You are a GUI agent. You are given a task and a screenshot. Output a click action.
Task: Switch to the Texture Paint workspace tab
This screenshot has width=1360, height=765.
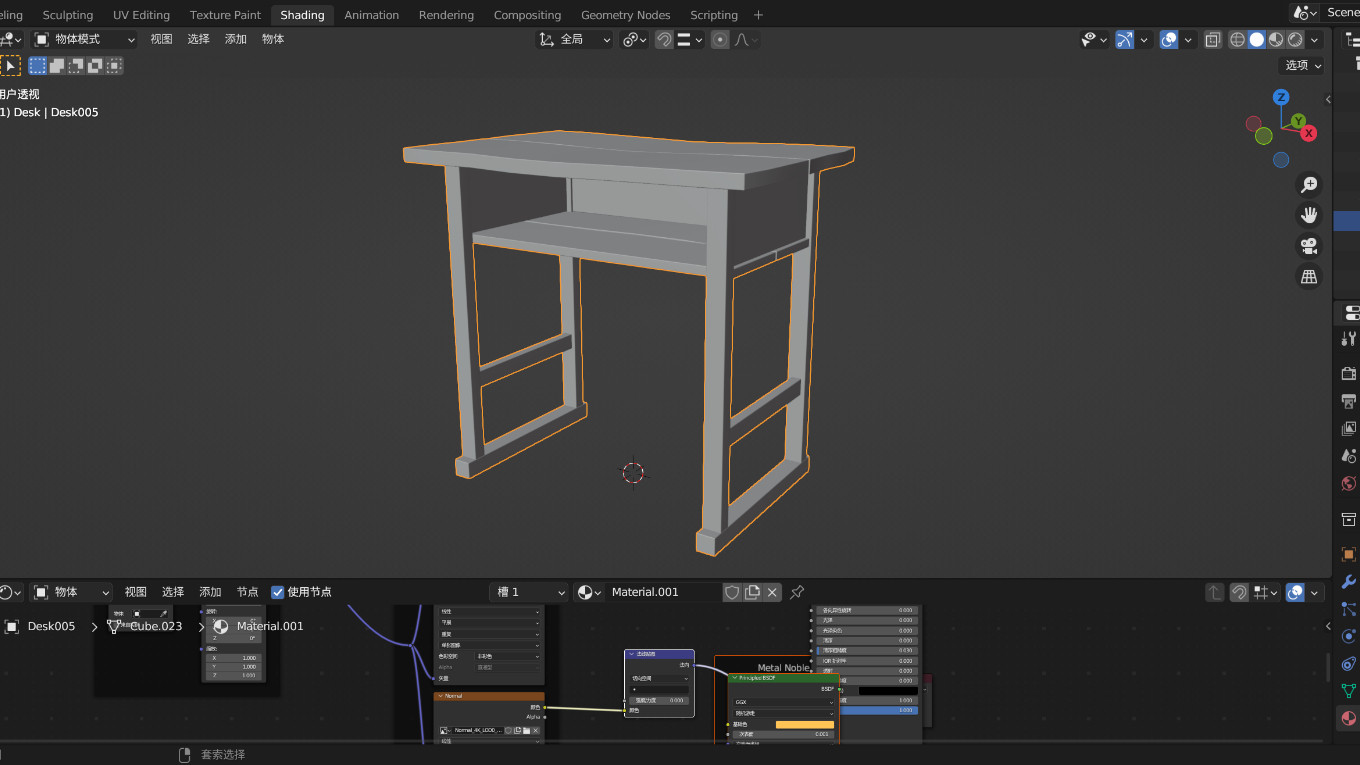click(225, 15)
